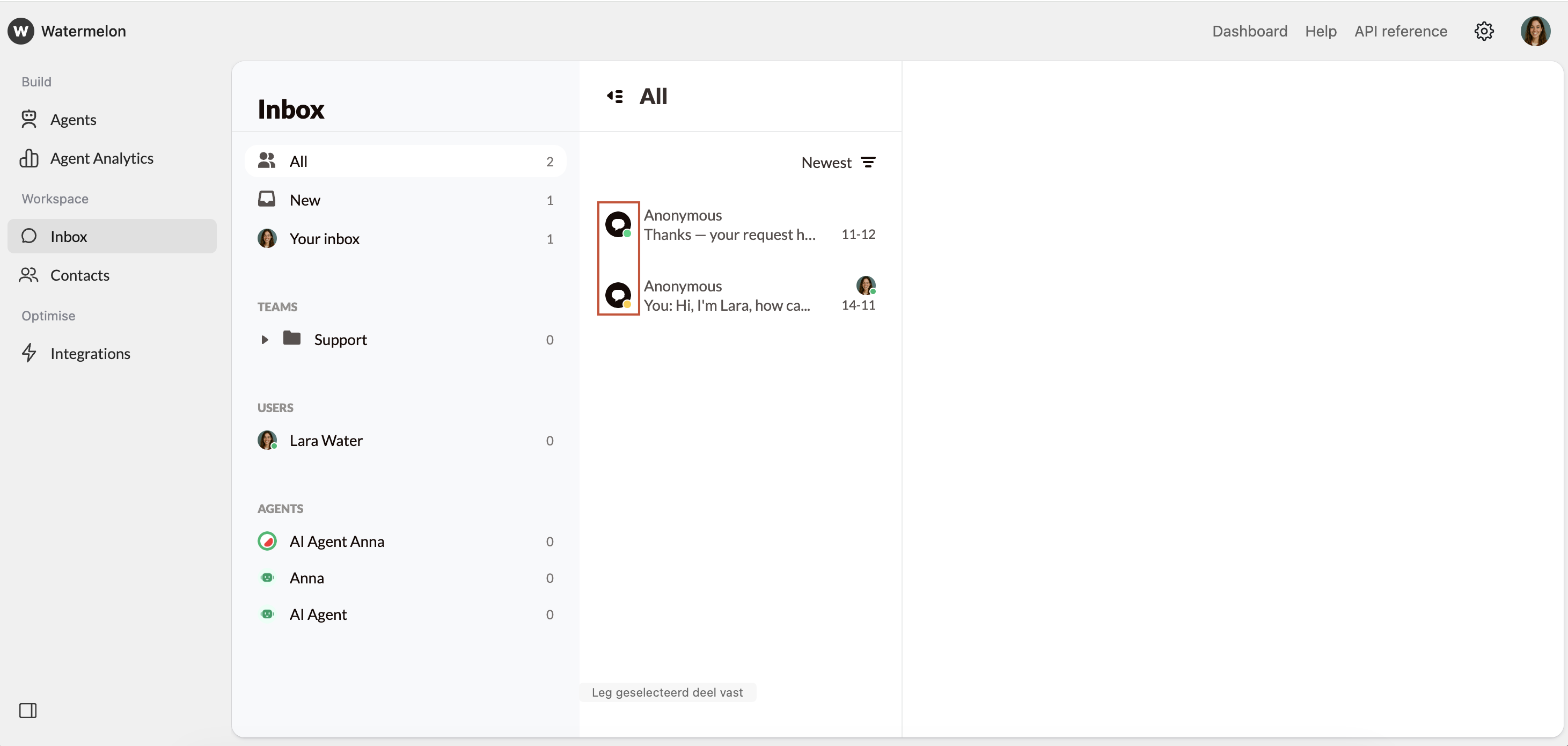Open the Dashboard link

point(1249,31)
